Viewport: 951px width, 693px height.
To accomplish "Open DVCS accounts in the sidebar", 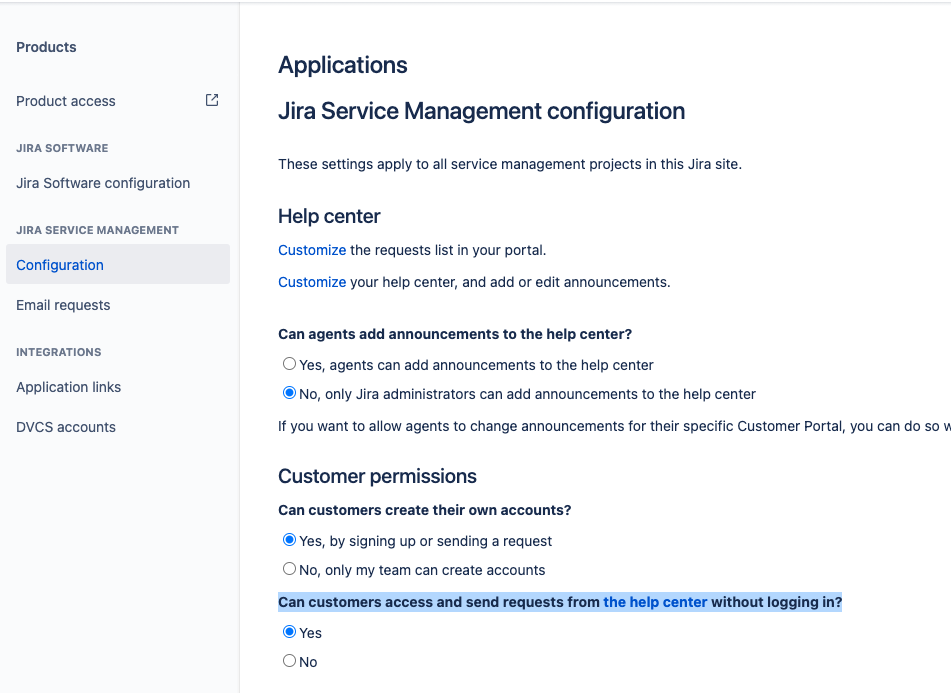I will 66,427.
